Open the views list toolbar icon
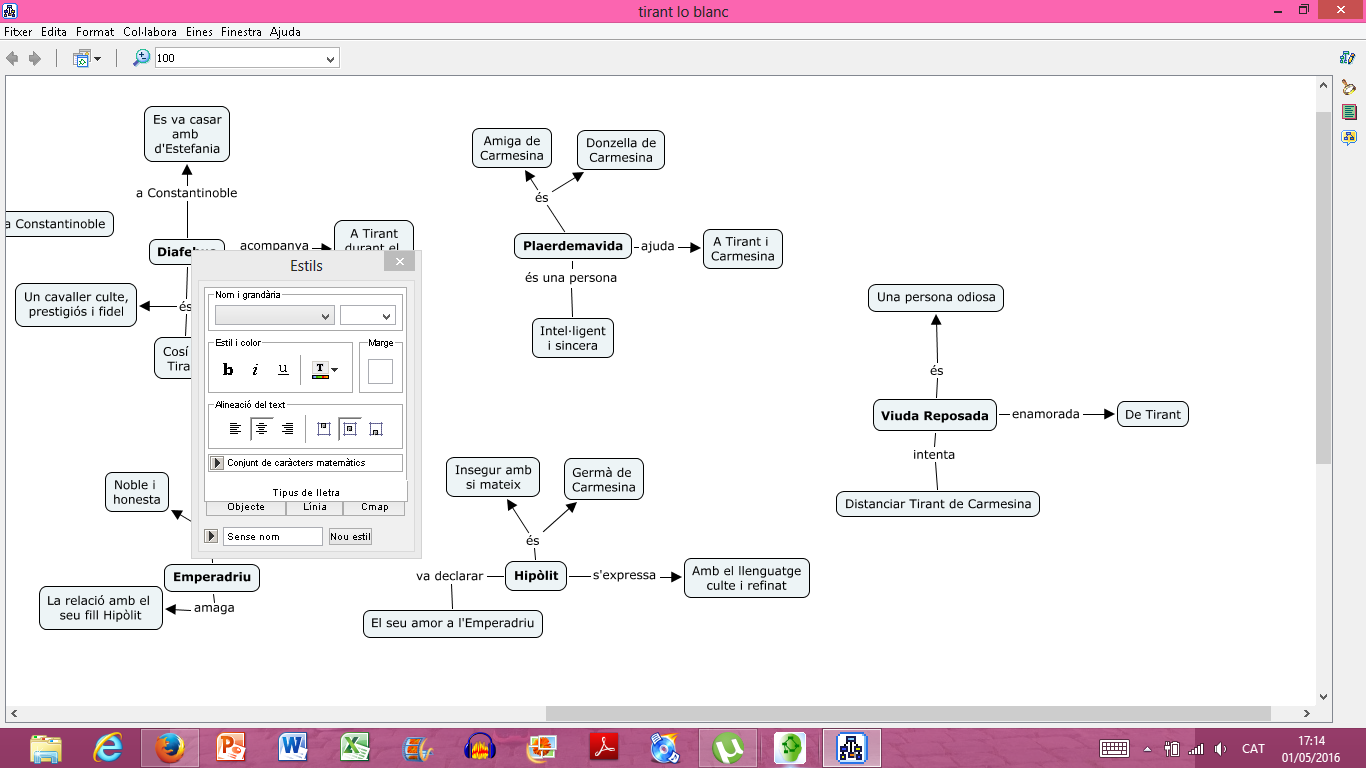The width and height of the screenshot is (1366, 768). [x=87, y=59]
